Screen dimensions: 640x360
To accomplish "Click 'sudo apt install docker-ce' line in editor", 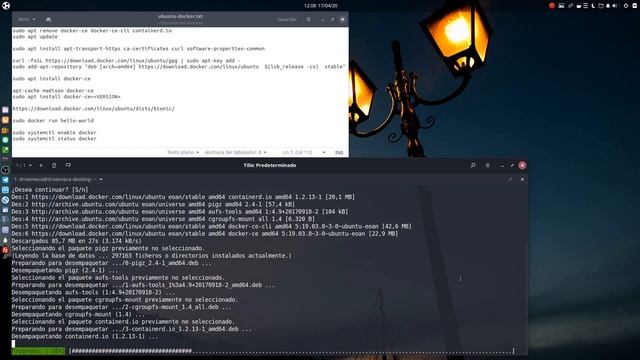I will [x=52, y=78].
